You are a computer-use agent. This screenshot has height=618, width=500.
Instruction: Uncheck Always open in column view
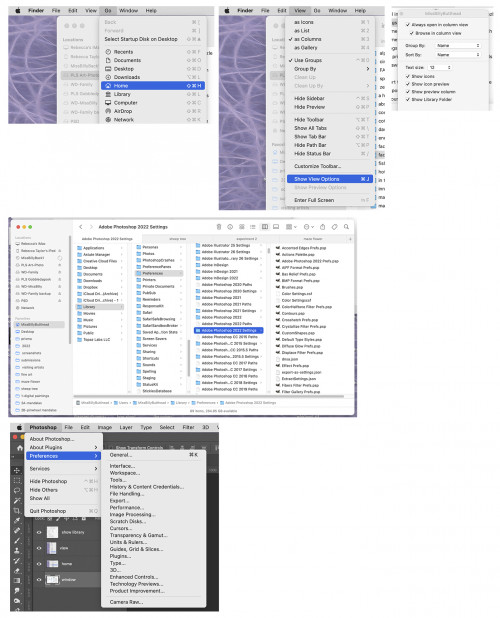408,25
